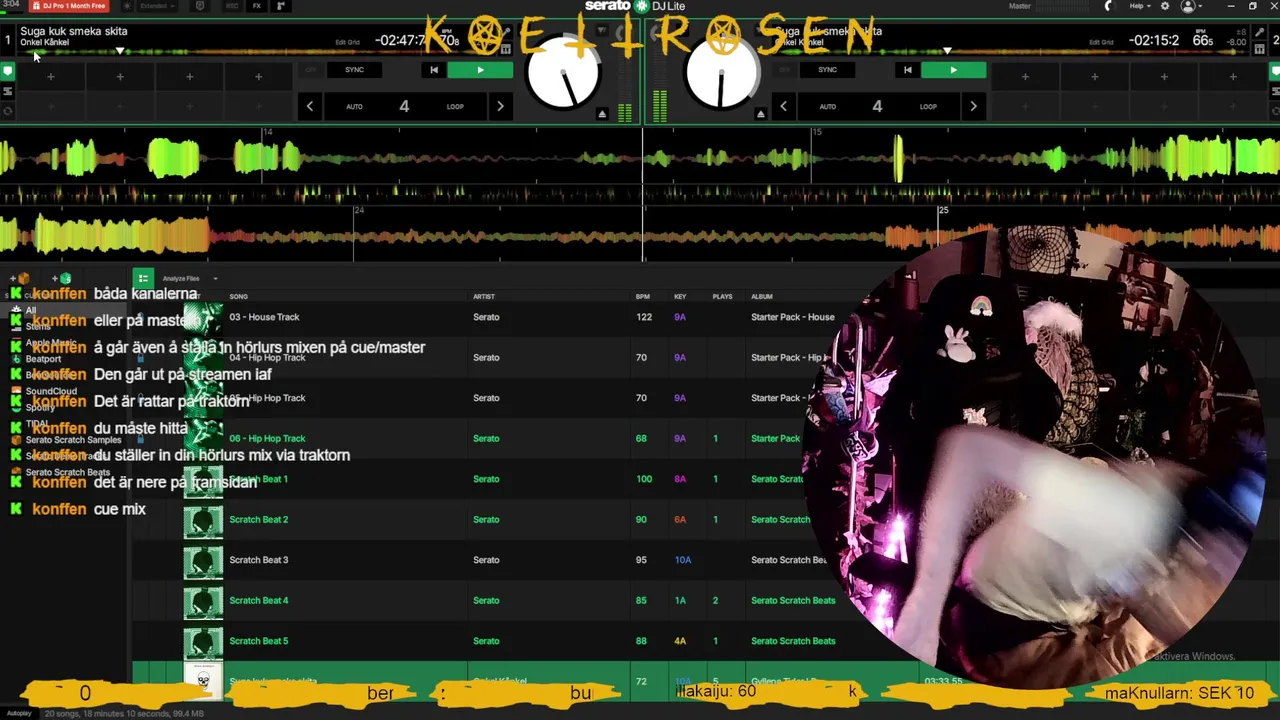Toggle the library list view icon
Image resolution: width=1280 pixels, height=720 pixels.
click(143, 278)
